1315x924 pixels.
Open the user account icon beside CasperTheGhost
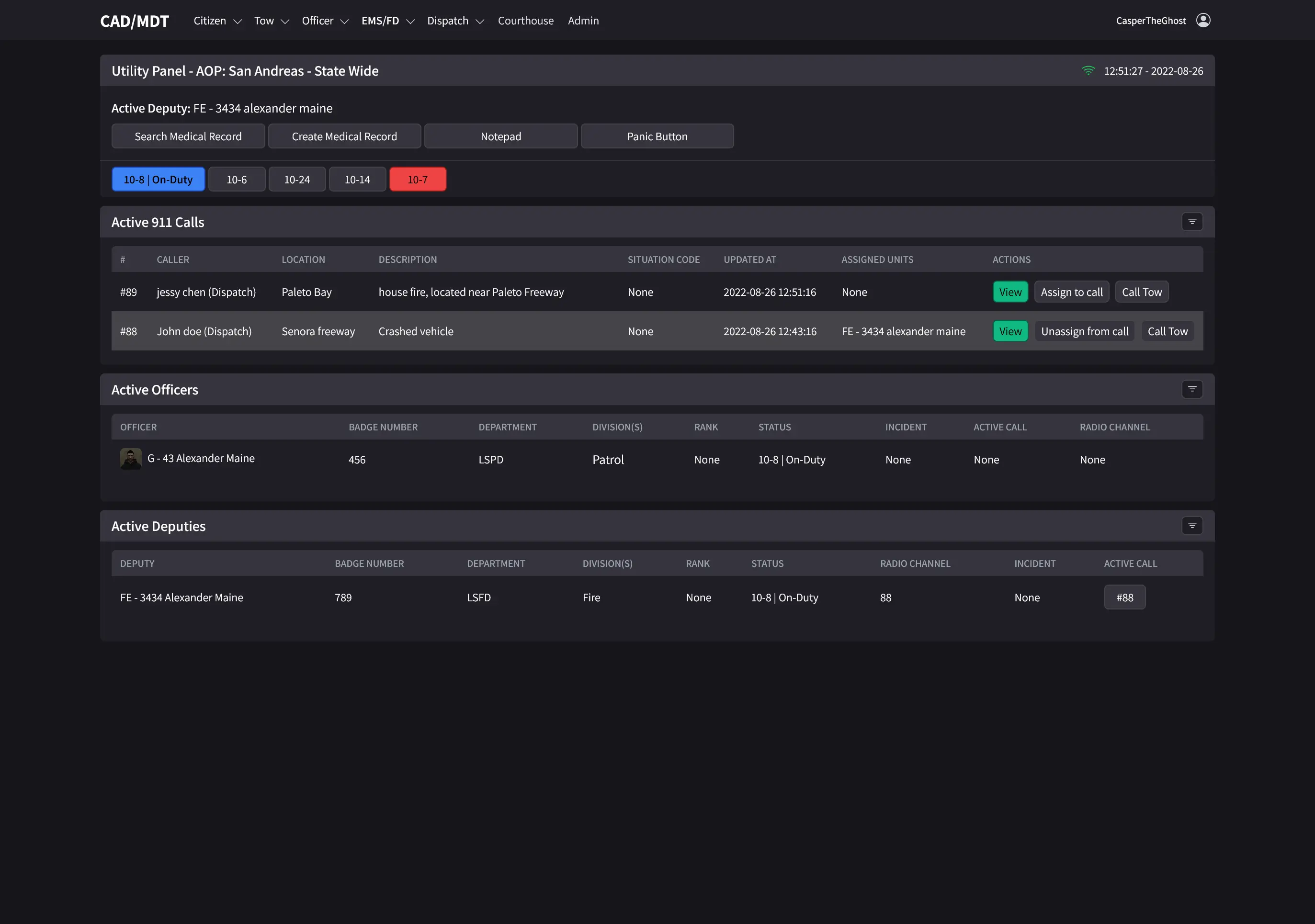1203,20
